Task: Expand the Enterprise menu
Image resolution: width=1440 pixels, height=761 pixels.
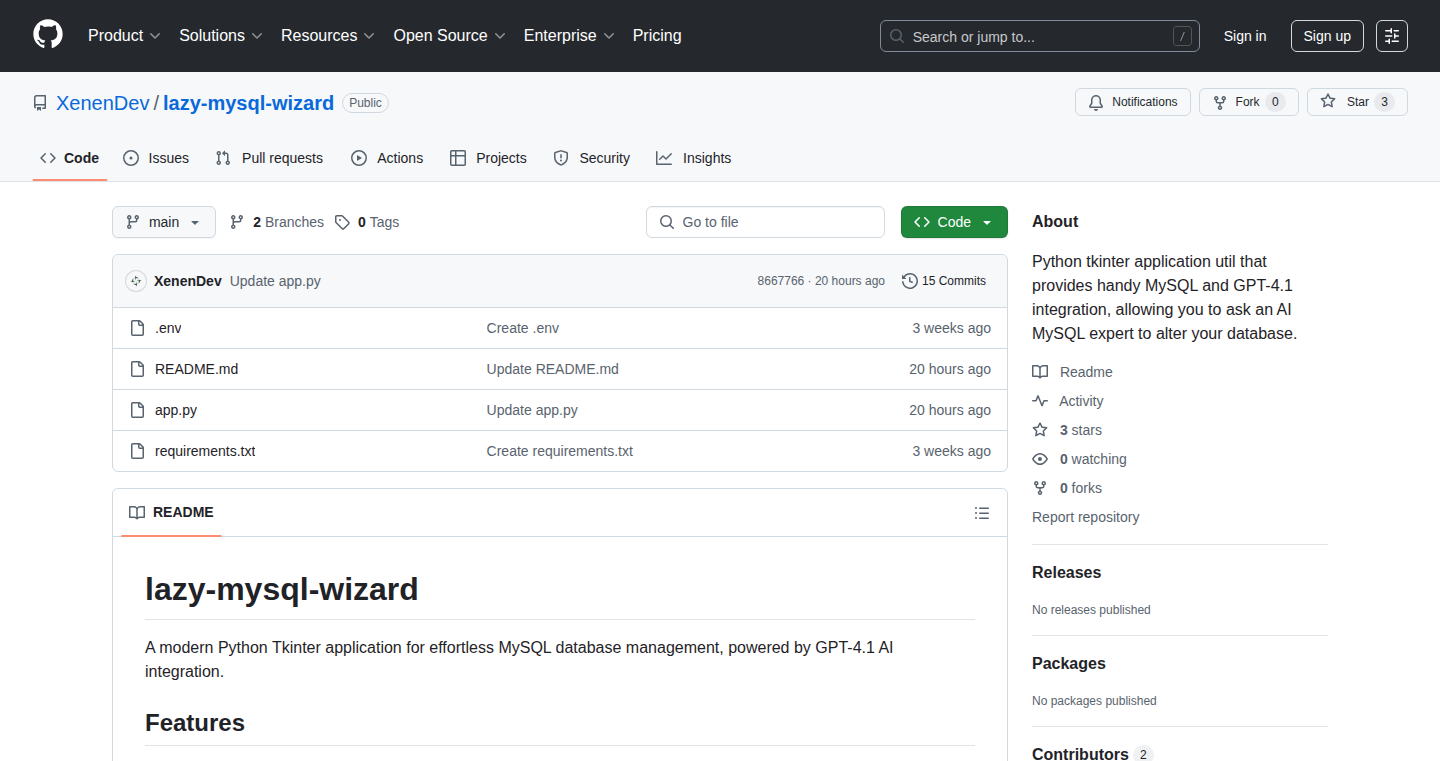Action: click(x=569, y=35)
